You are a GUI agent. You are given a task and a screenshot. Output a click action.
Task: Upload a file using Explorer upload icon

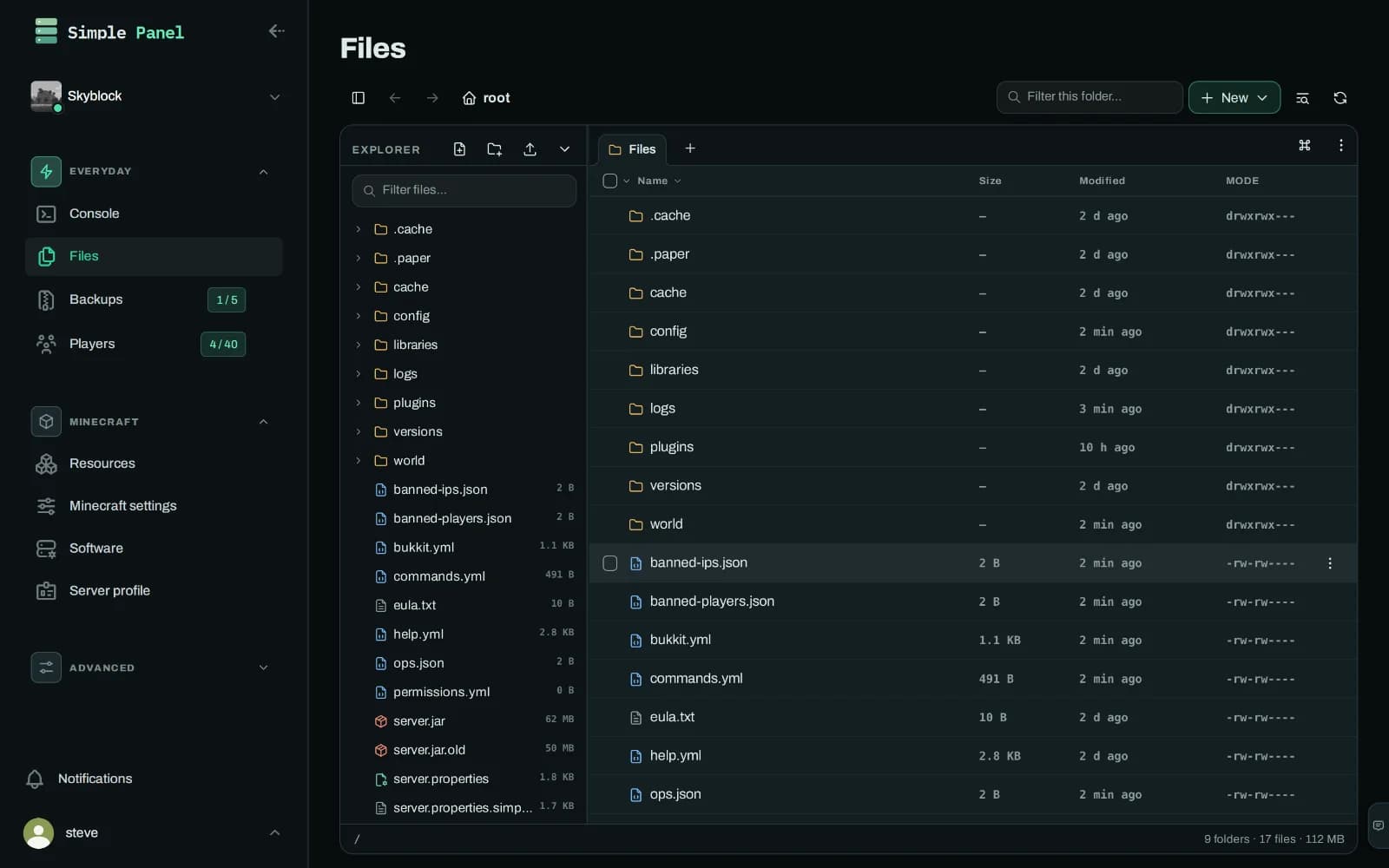point(530,149)
